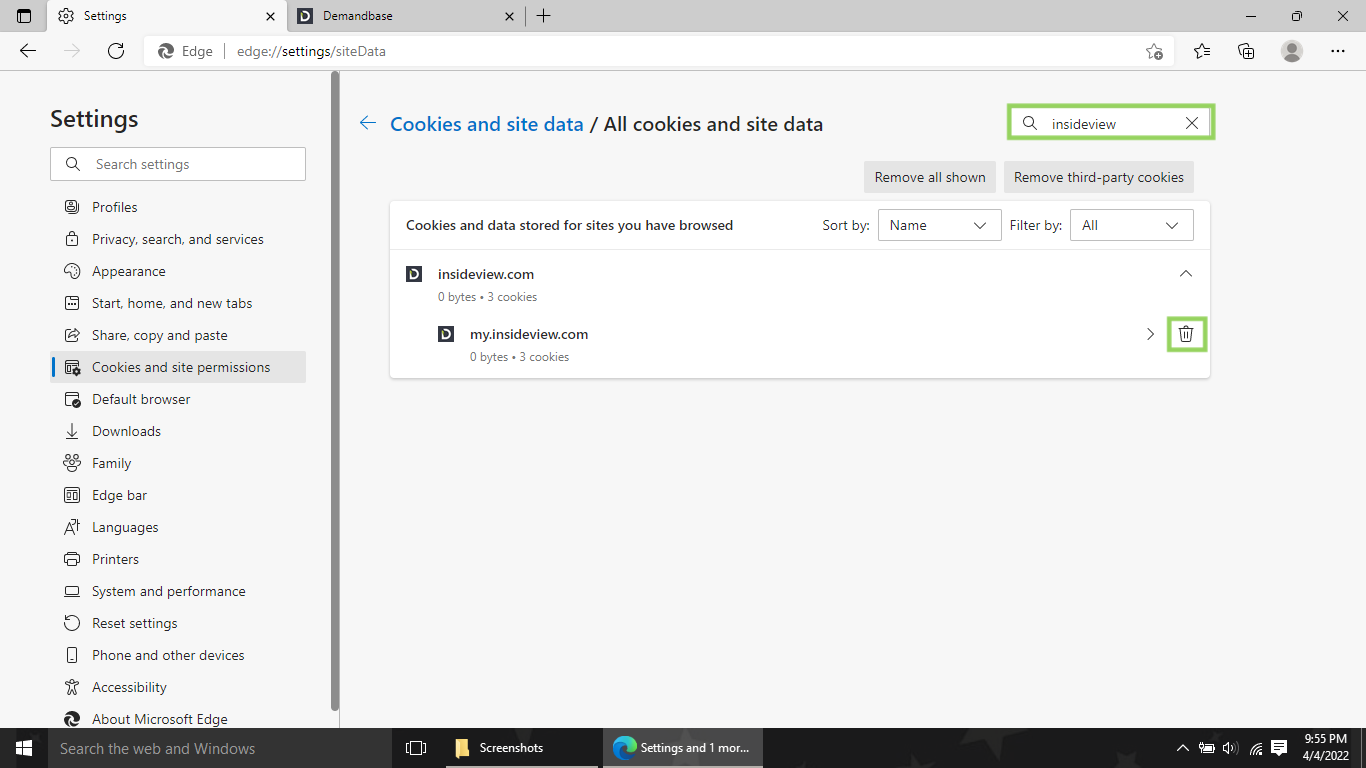Viewport: 1366px width, 768px height.
Task: Click the Edge Settings taskbar button
Action: click(683, 748)
